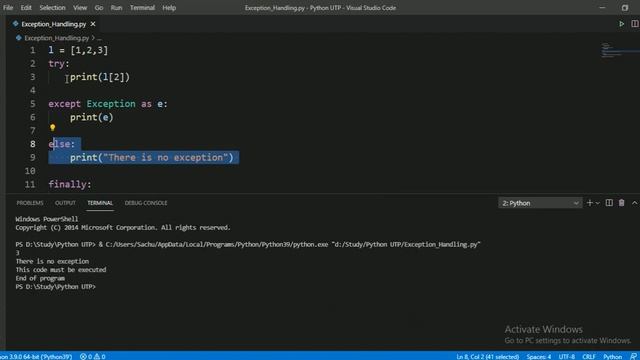
Task: Change indentation via 'Spaces: 4'
Action: click(x=538, y=356)
